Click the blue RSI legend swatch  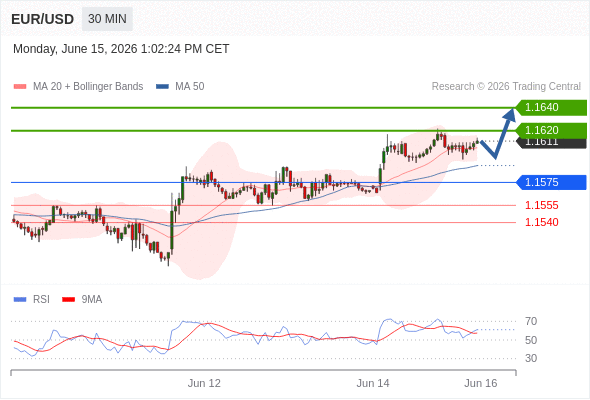pos(20,300)
